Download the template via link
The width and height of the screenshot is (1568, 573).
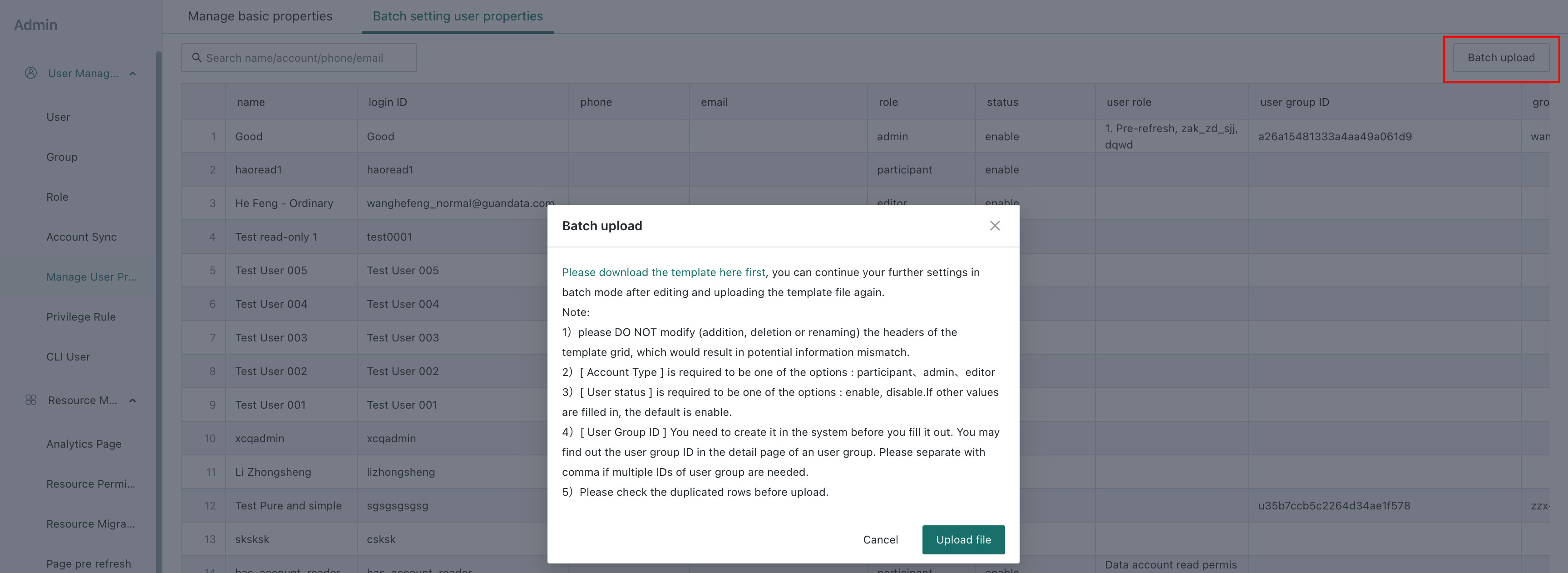664,272
